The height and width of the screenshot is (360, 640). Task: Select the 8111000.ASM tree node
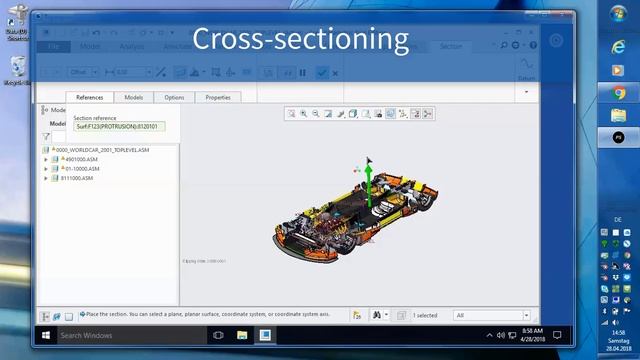[77, 178]
